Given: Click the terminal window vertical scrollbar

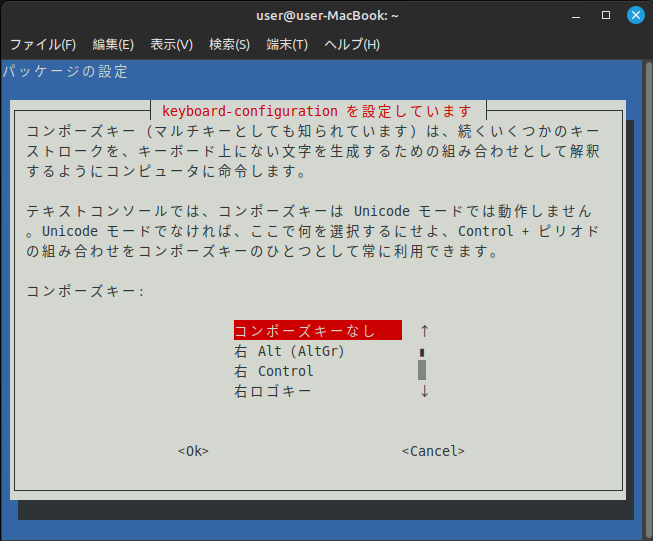Looking at the screenshot, I should pos(648,298).
